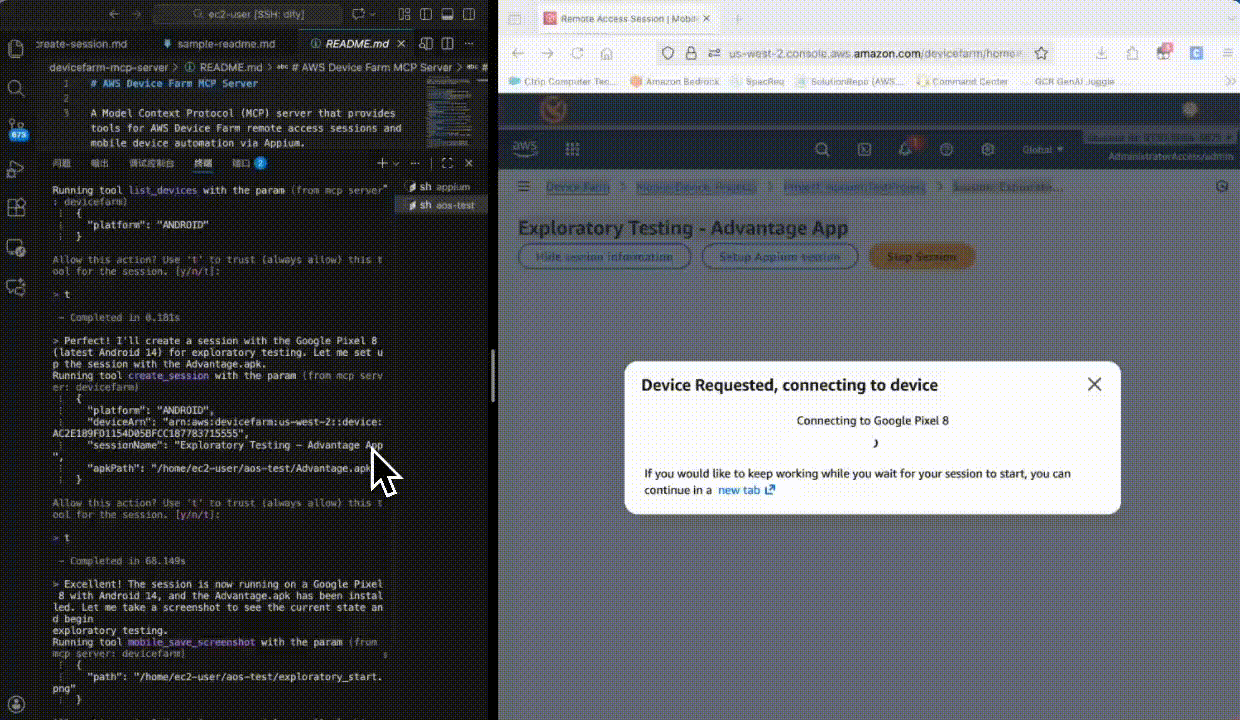This screenshot has height=720, width=1240.
Task: Open the Copilot chat icon in title bar
Action: [358, 15]
